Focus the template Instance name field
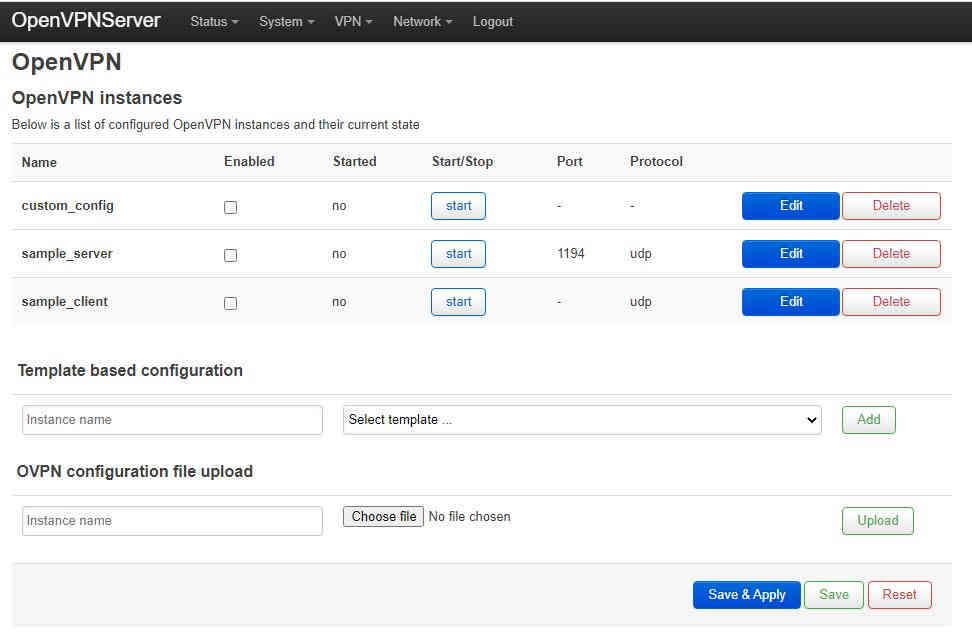The width and height of the screenshot is (972, 634). (x=172, y=420)
